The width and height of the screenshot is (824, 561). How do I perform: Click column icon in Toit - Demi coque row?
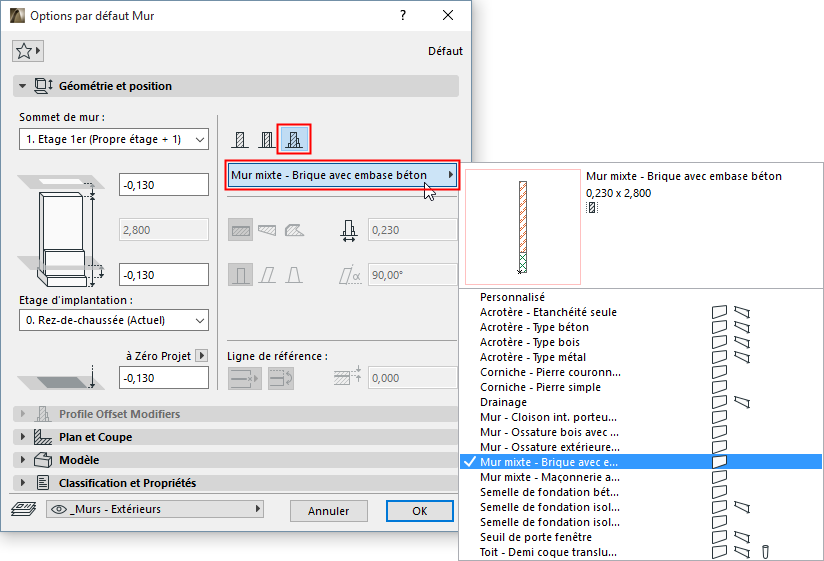[x=765, y=552]
